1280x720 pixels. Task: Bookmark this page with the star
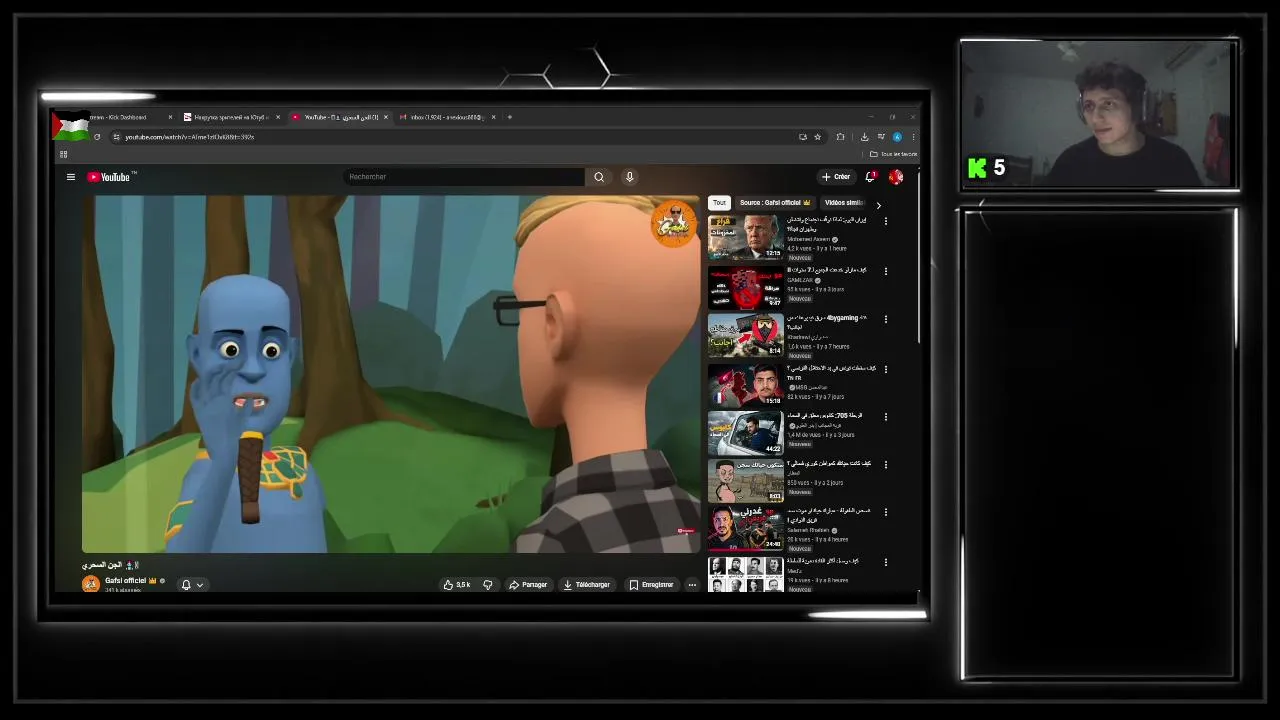click(817, 137)
